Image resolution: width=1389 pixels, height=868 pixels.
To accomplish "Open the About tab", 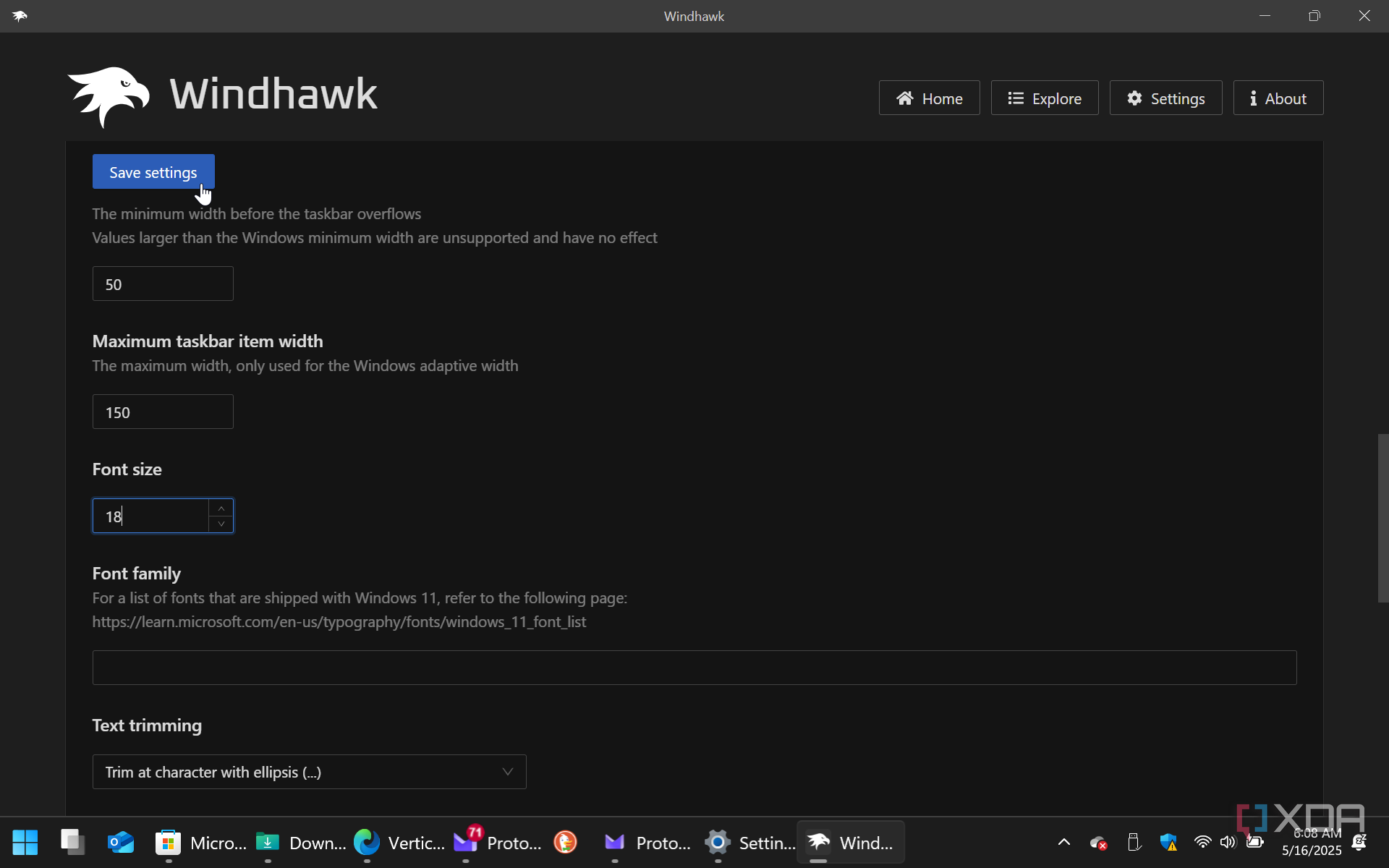I will click(1278, 98).
